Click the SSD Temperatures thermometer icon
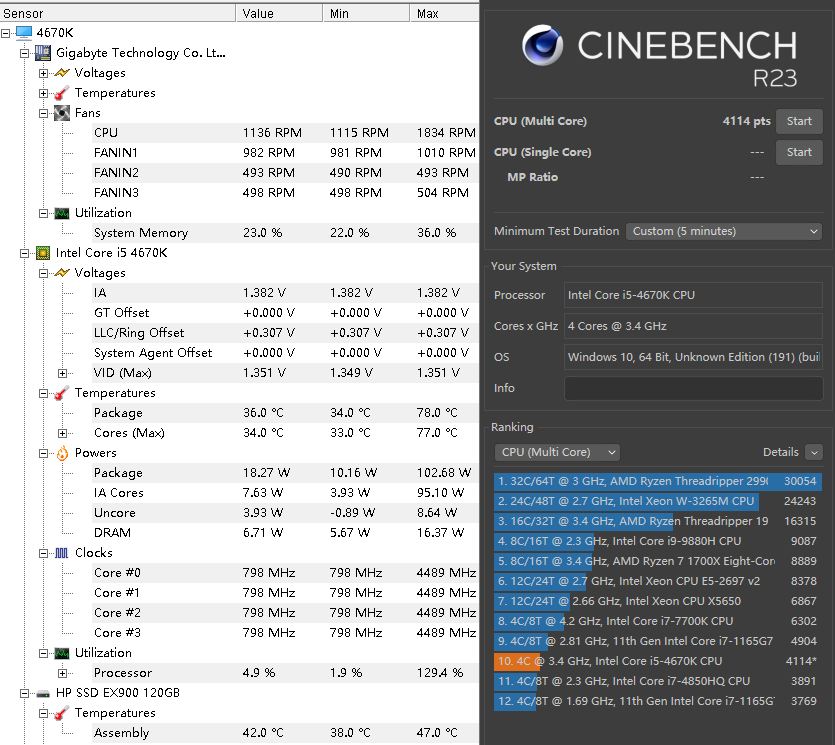The height and width of the screenshot is (745, 835). pyautogui.click(x=62, y=713)
